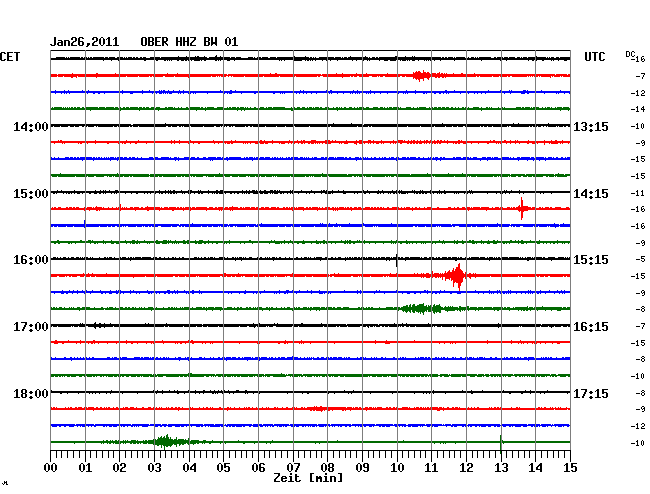Click the 06 minute axis label
The image size is (650, 494).
click(x=258, y=468)
